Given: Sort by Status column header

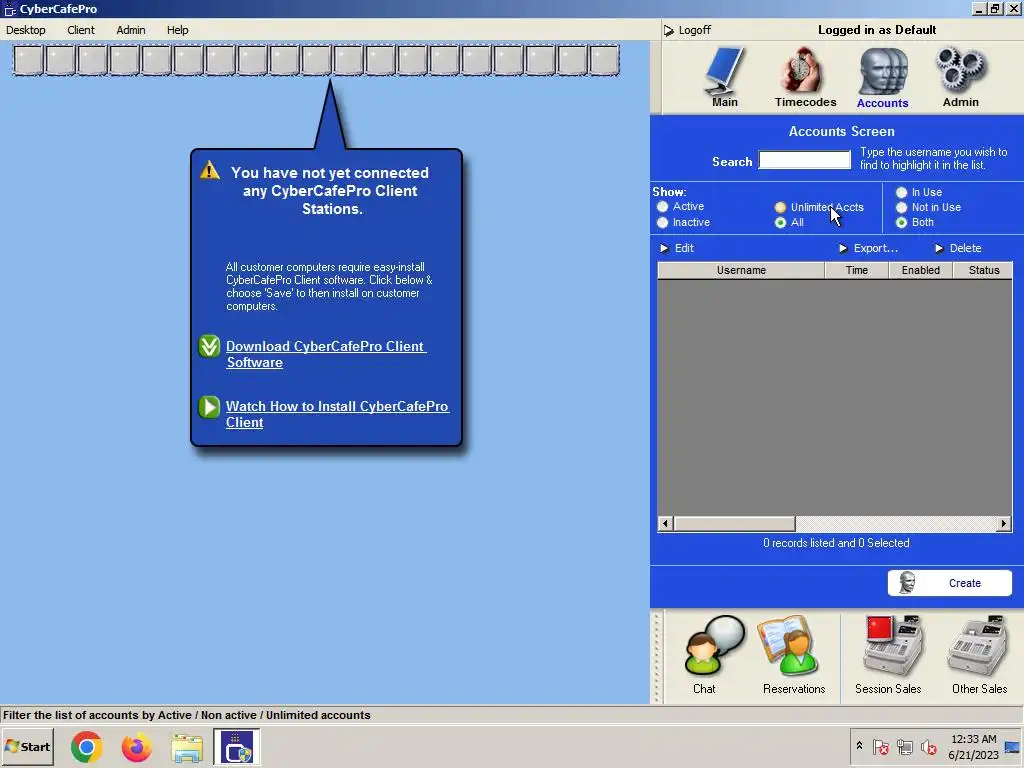Looking at the screenshot, I should pos(984,270).
